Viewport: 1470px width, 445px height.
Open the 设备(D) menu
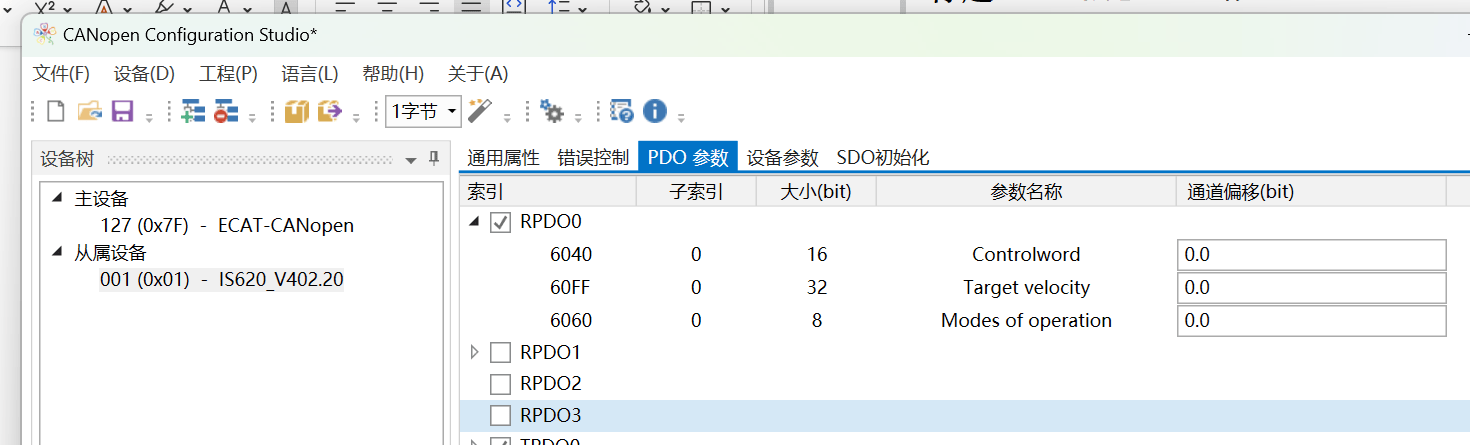point(144,74)
